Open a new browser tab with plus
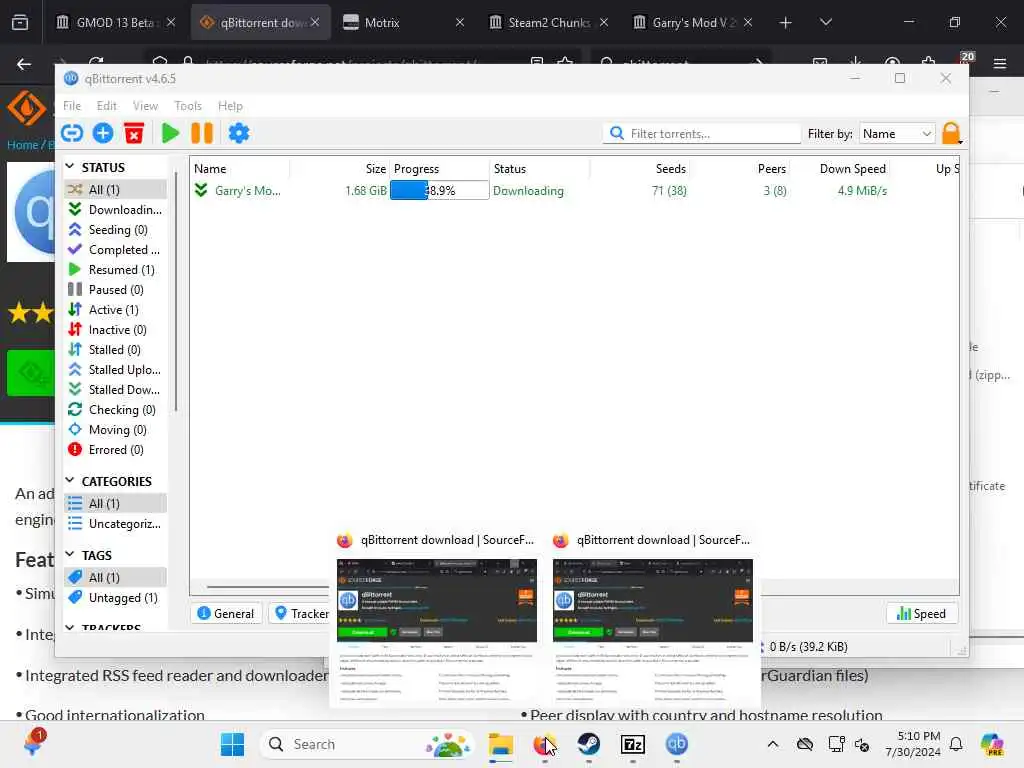Viewport: 1024px width, 768px height. [x=785, y=23]
